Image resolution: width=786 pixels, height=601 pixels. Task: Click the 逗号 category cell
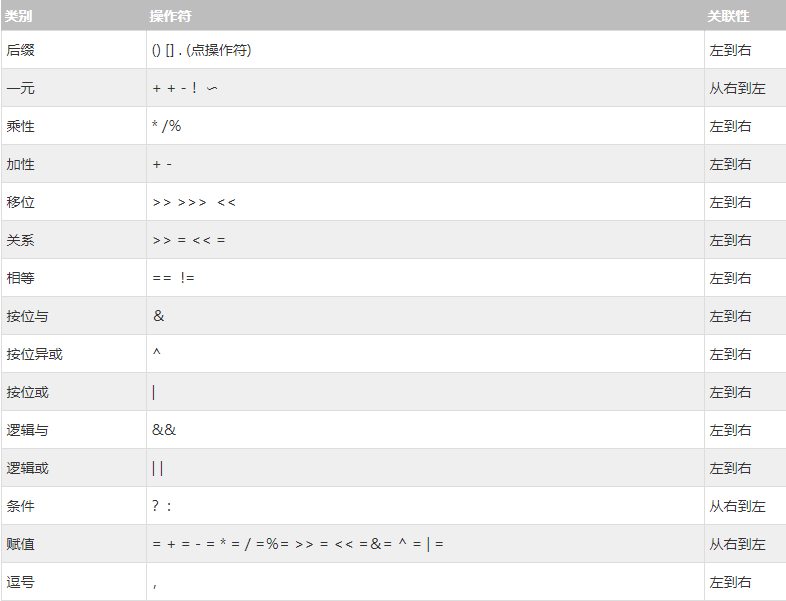pyautogui.click(x=74, y=582)
